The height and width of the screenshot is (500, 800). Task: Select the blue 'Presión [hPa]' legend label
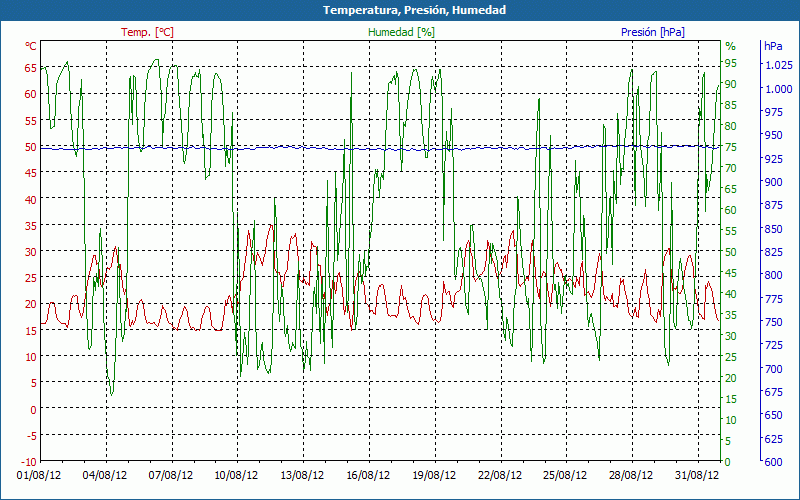[653, 32]
